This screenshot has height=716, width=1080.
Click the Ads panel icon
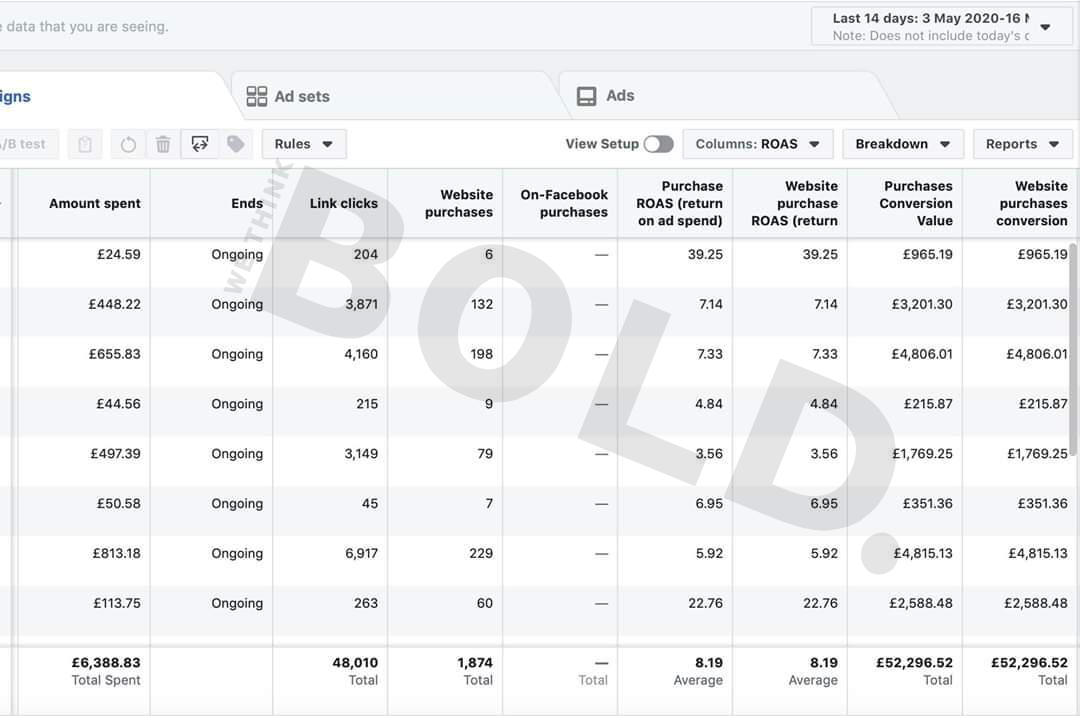coord(587,96)
